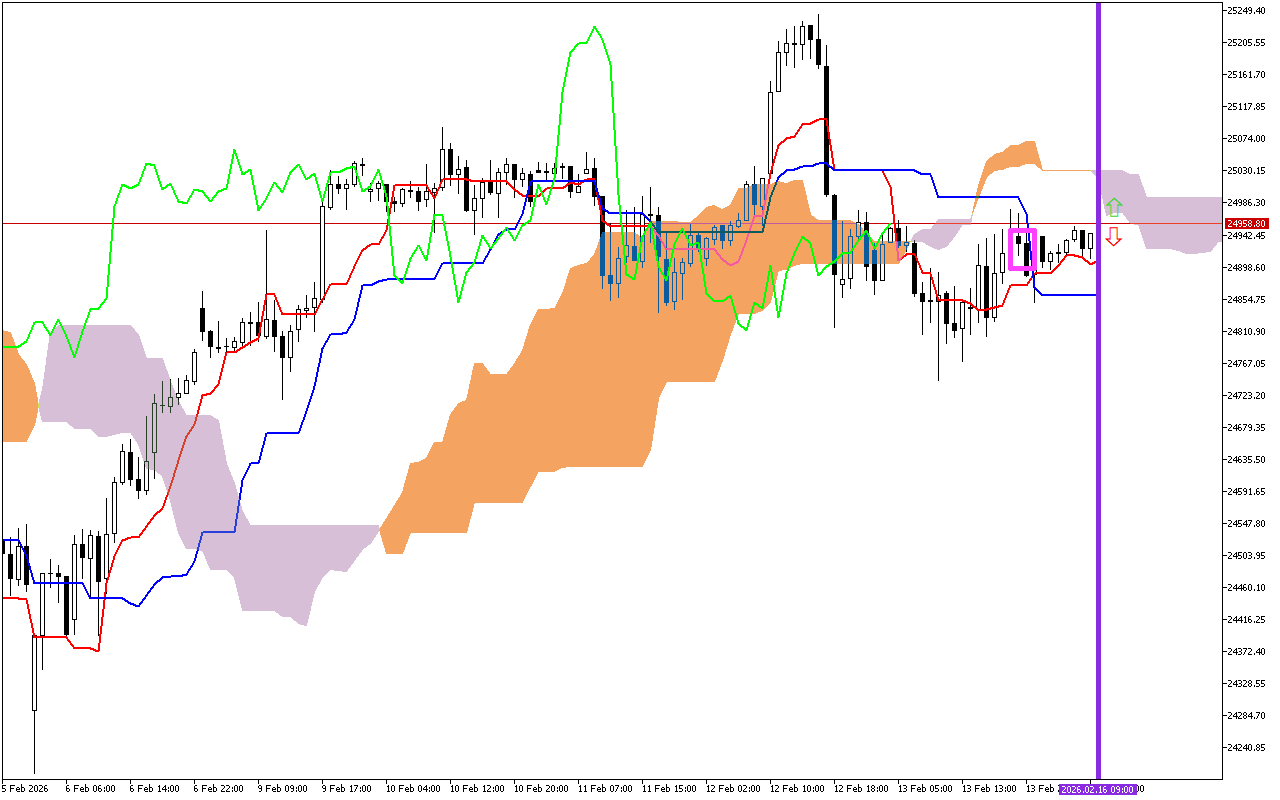Viewport: 1280px width, 800px height.
Task: Click the small orange cloud above magenta rectangle
Action: click(1010, 160)
